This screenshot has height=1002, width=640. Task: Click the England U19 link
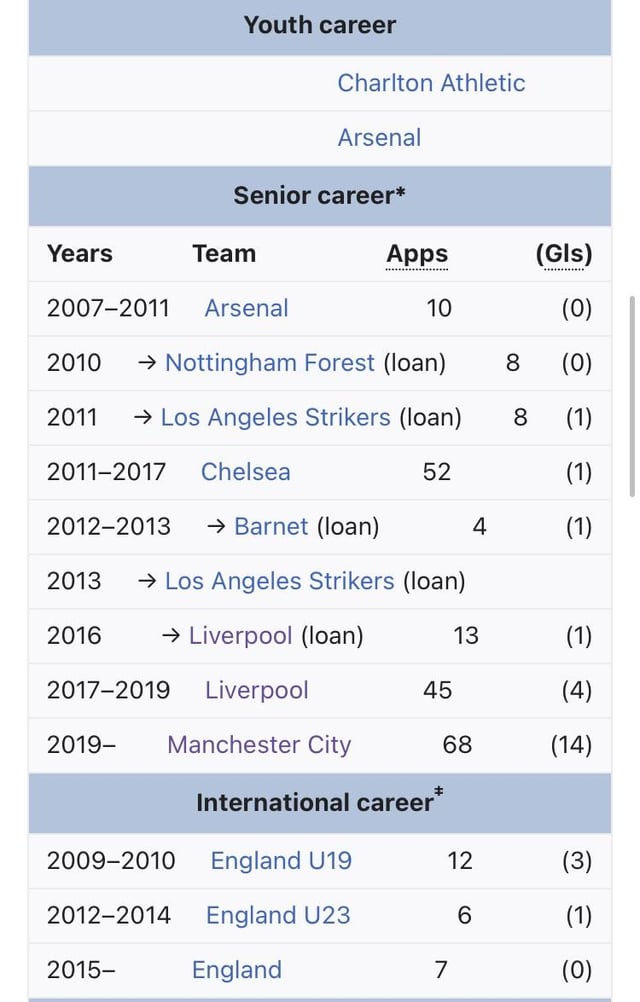pyautogui.click(x=281, y=861)
